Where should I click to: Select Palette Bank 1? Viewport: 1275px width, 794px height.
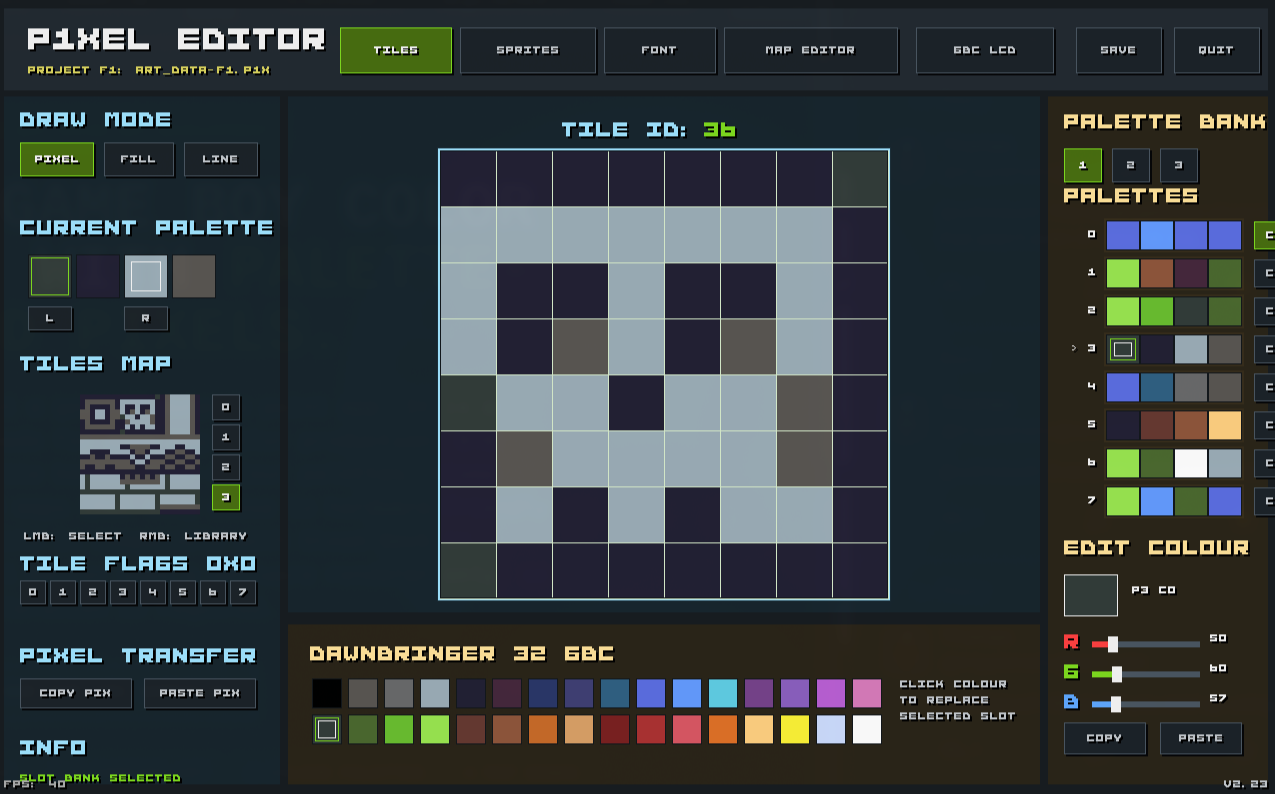pyautogui.click(x=1083, y=165)
